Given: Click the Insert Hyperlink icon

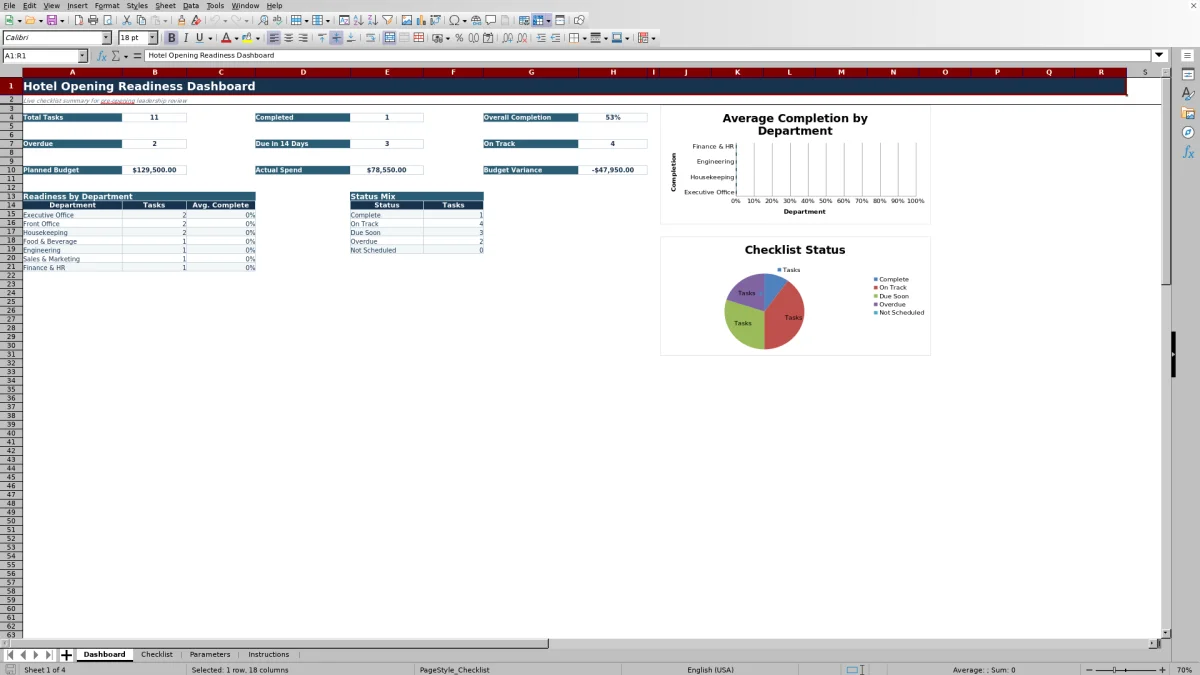Looking at the screenshot, I should pyautogui.click(x=476, y=20).
